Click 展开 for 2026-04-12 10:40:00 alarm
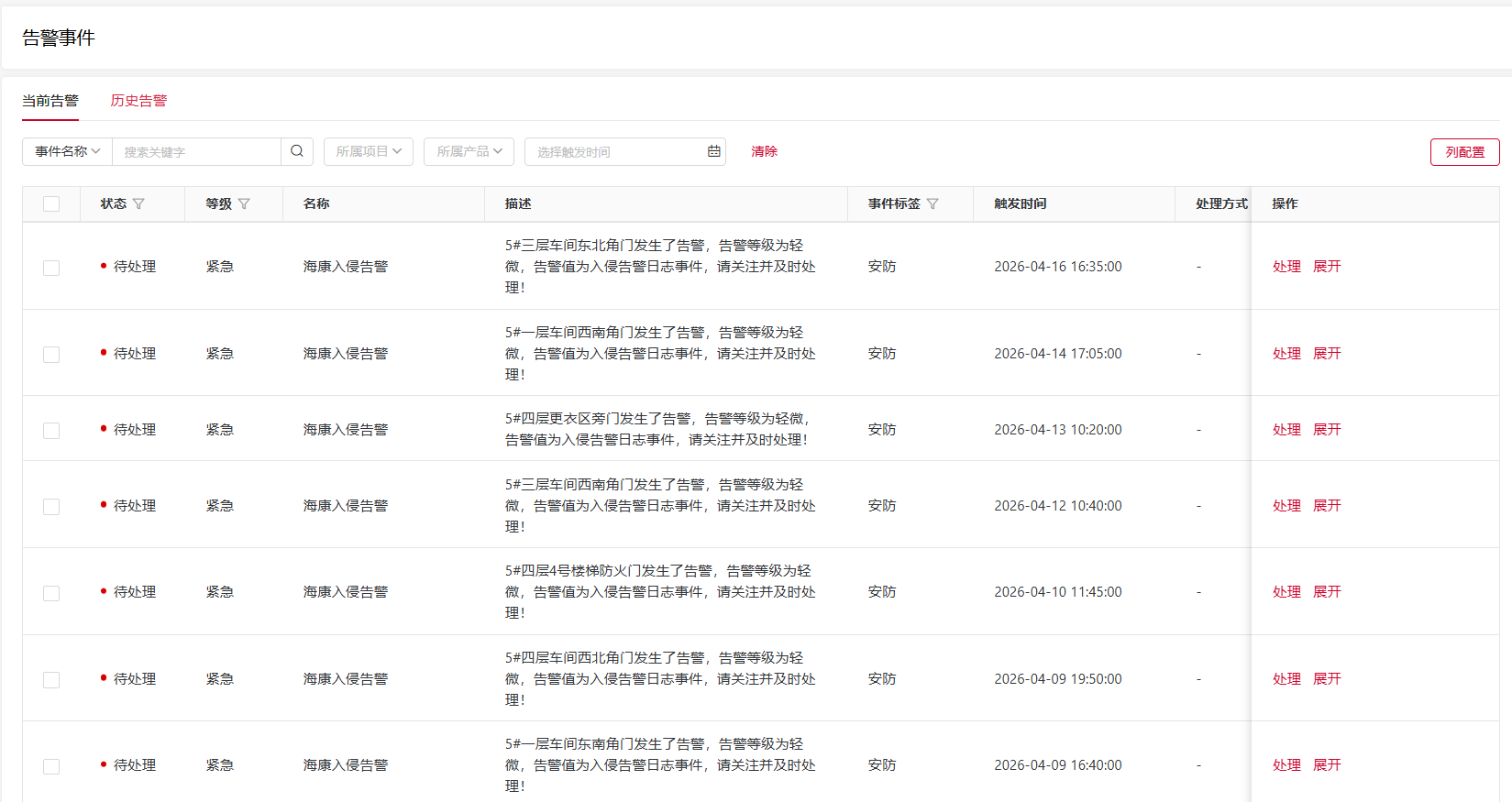This screenshot has width=1512, height=802. click(1327, 506)
